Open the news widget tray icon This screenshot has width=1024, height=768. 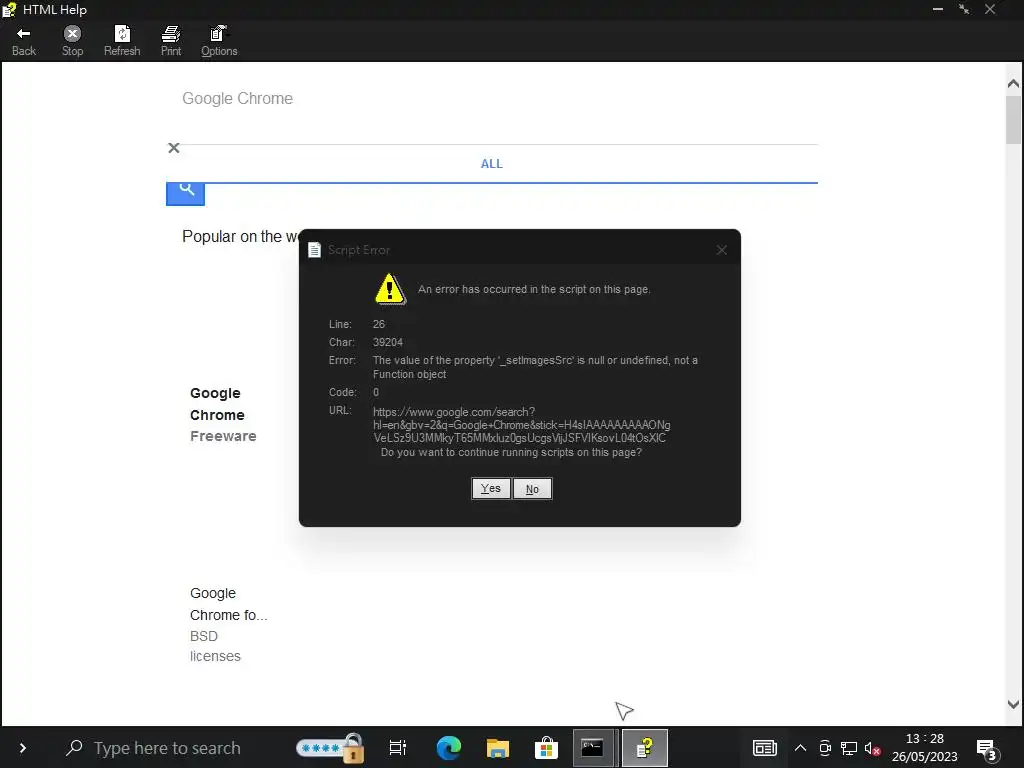765,748
